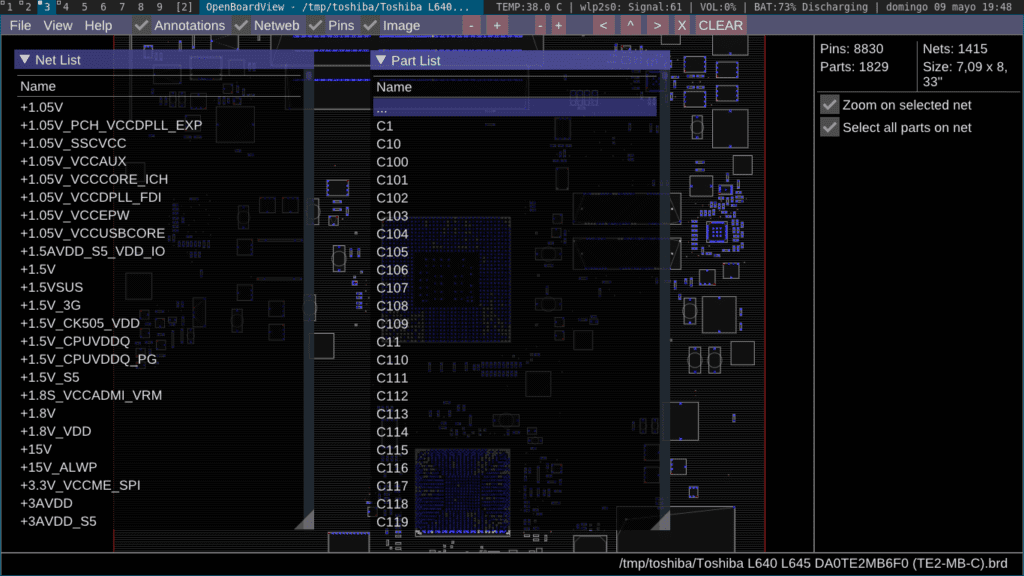Click the left arrow < button

(603, 25)
